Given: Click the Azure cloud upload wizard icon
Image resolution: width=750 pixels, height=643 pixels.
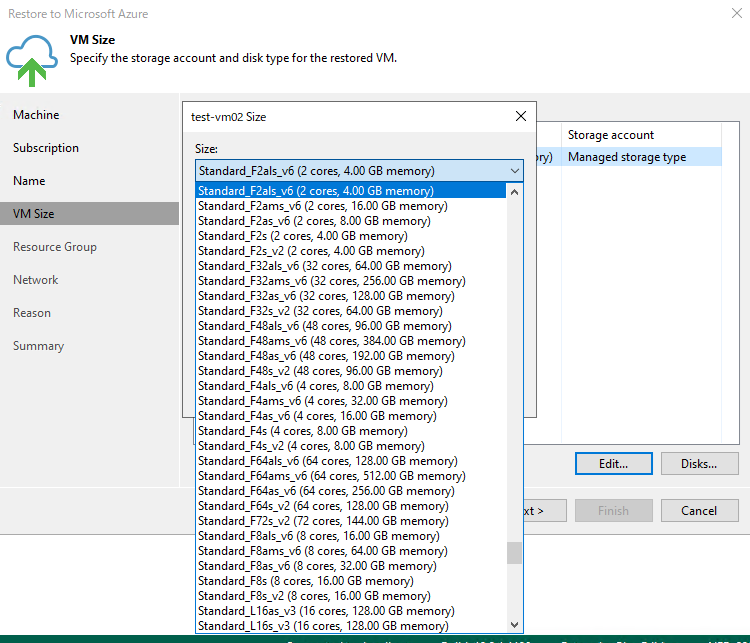Looking at the screenshot, I should [x=32, y=60].
